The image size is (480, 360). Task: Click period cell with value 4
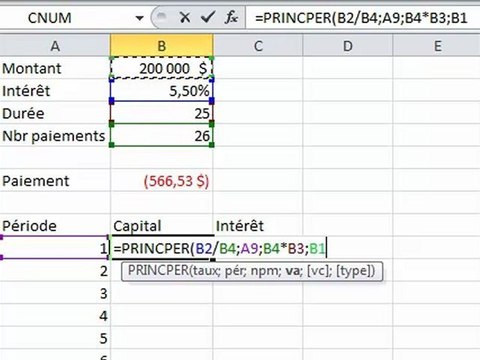pos(55,315)
